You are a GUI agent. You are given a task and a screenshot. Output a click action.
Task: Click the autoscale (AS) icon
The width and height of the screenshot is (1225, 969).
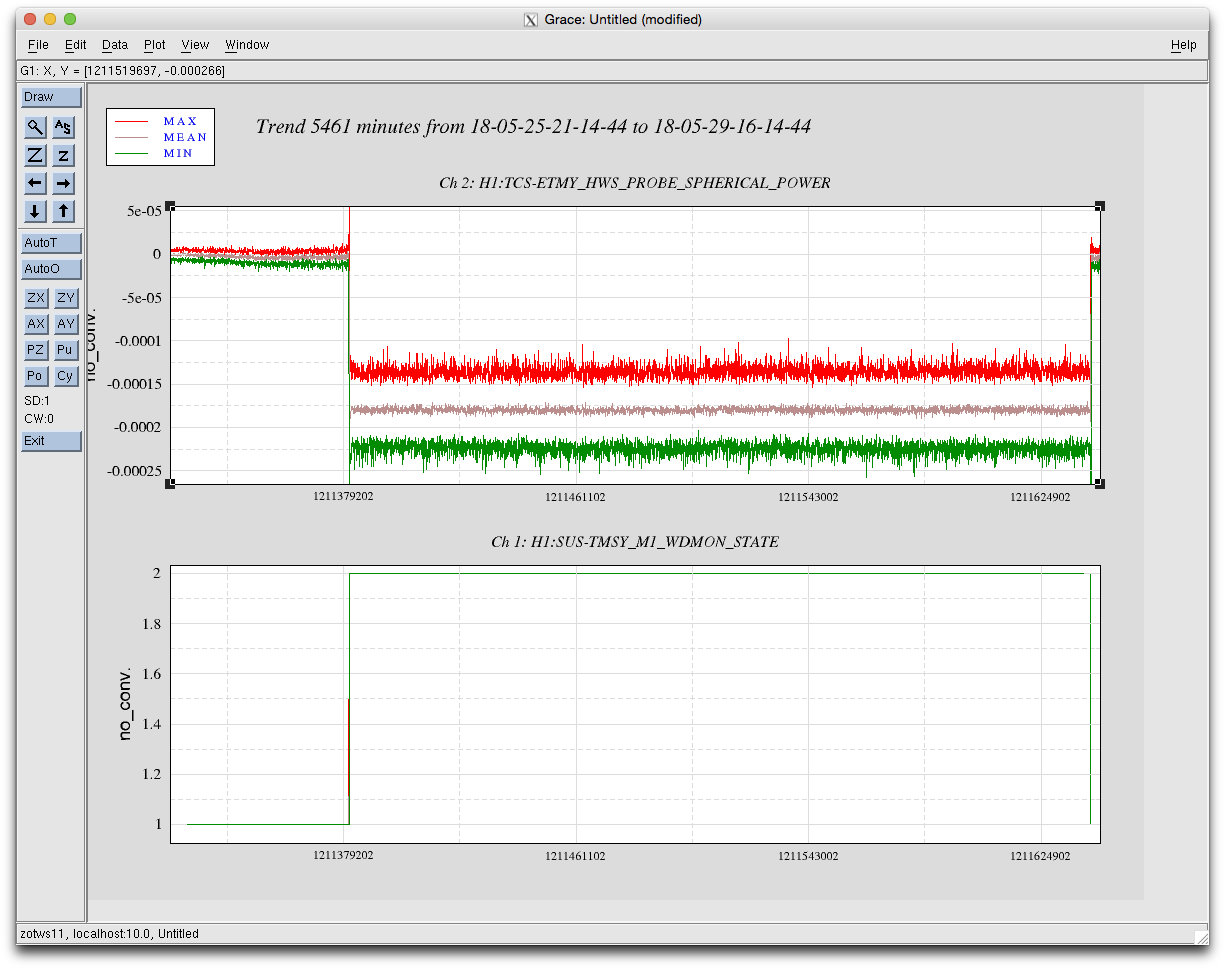pos(63,127)
